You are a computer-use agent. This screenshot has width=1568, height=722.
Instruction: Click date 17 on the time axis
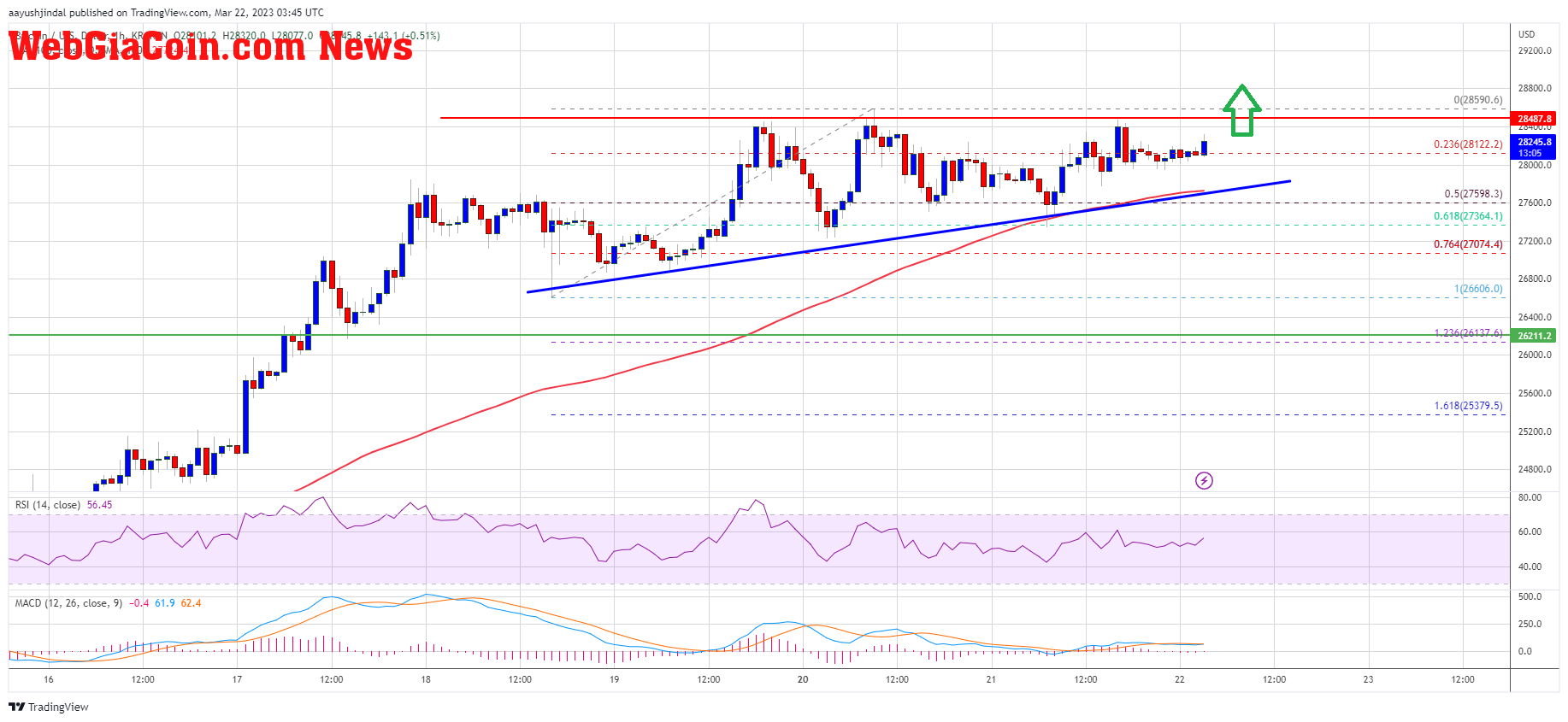point(237,680)
